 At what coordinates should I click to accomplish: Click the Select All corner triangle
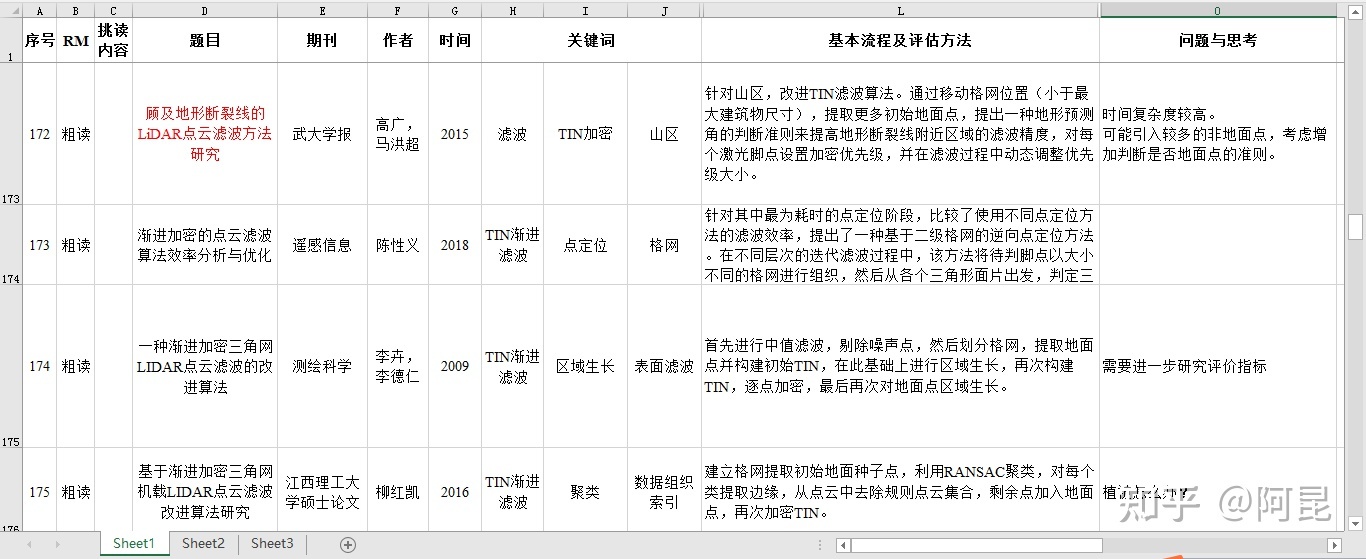[11, 11]
